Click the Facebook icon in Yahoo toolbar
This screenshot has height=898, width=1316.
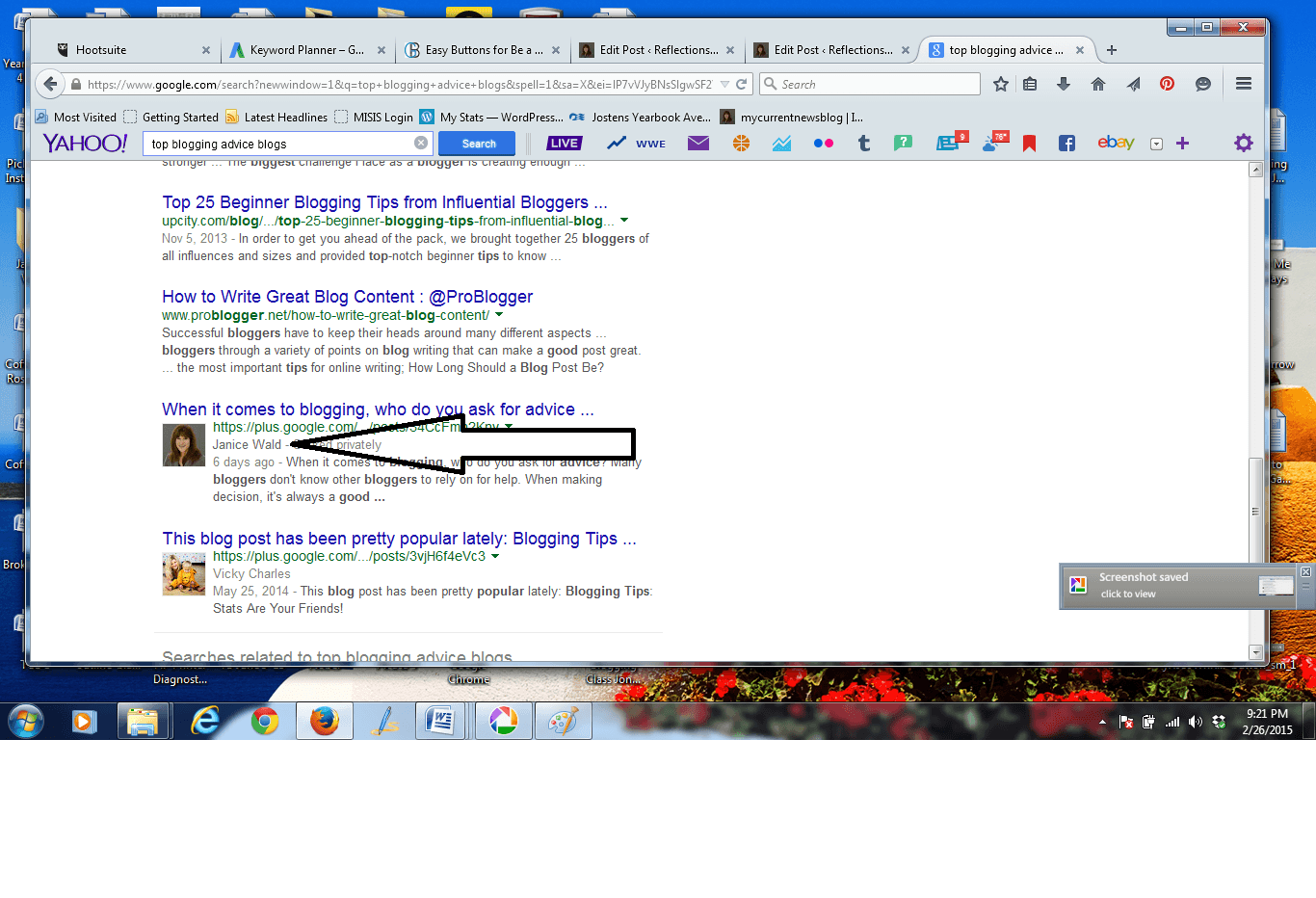[1066, 144]
